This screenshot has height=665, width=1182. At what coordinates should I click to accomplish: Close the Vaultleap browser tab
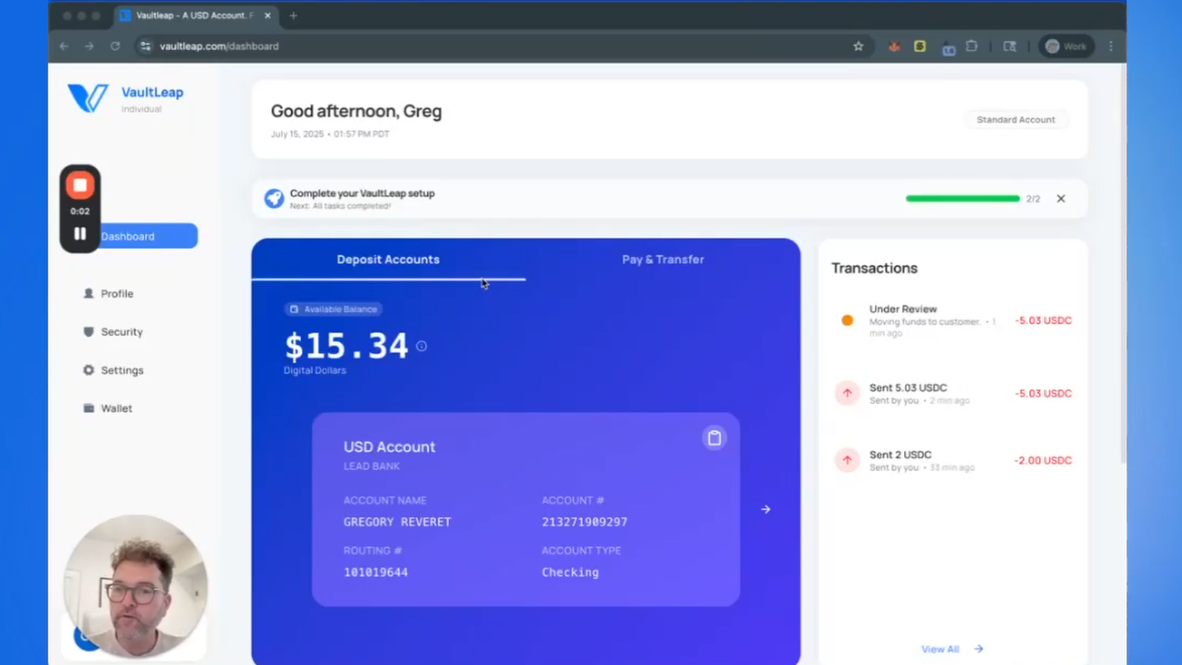pyautogui.click(x=267, y=15)
